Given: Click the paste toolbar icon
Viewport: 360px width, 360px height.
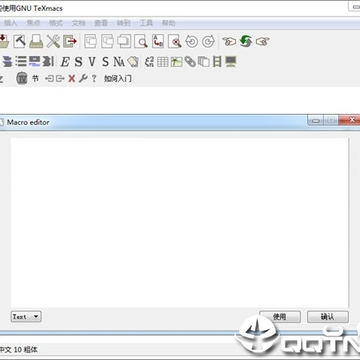Looking at the screenshot, I should click(x=124, y=41).
